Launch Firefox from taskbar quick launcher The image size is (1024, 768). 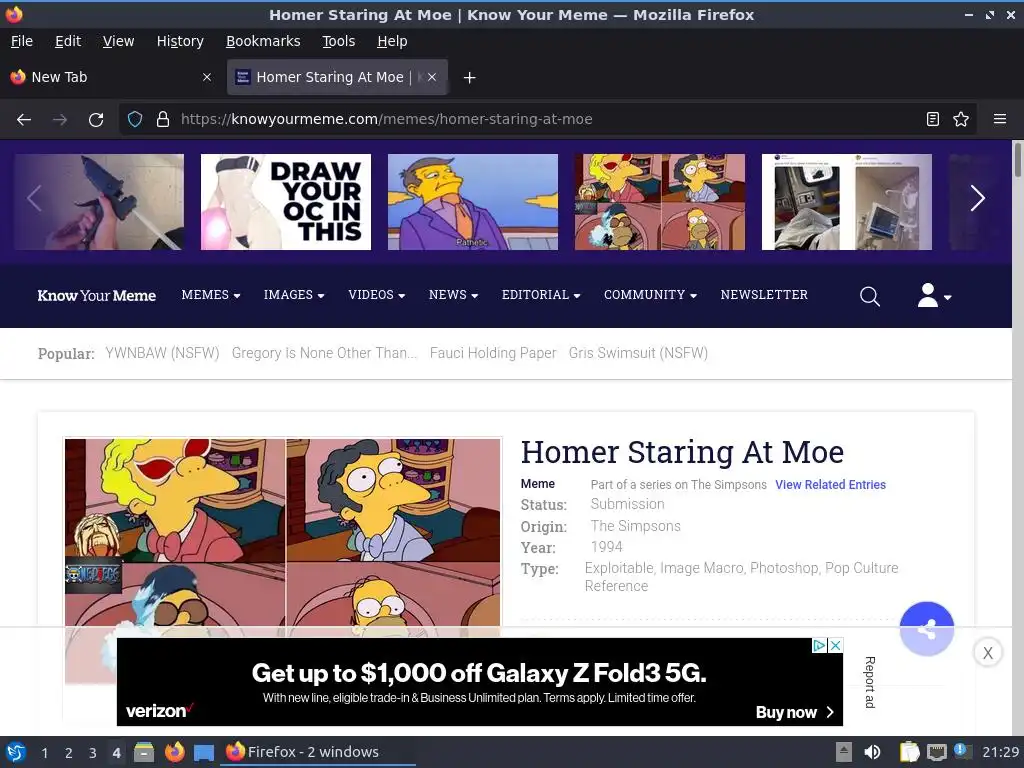click(x=174, y=752)
